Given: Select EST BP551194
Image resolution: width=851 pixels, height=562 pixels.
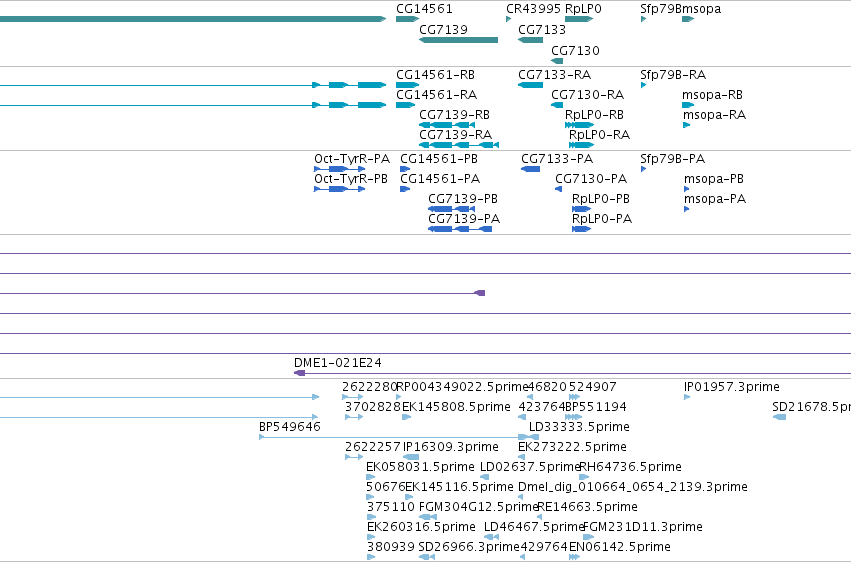Looking at the screenshot, I should coord(596,407).
